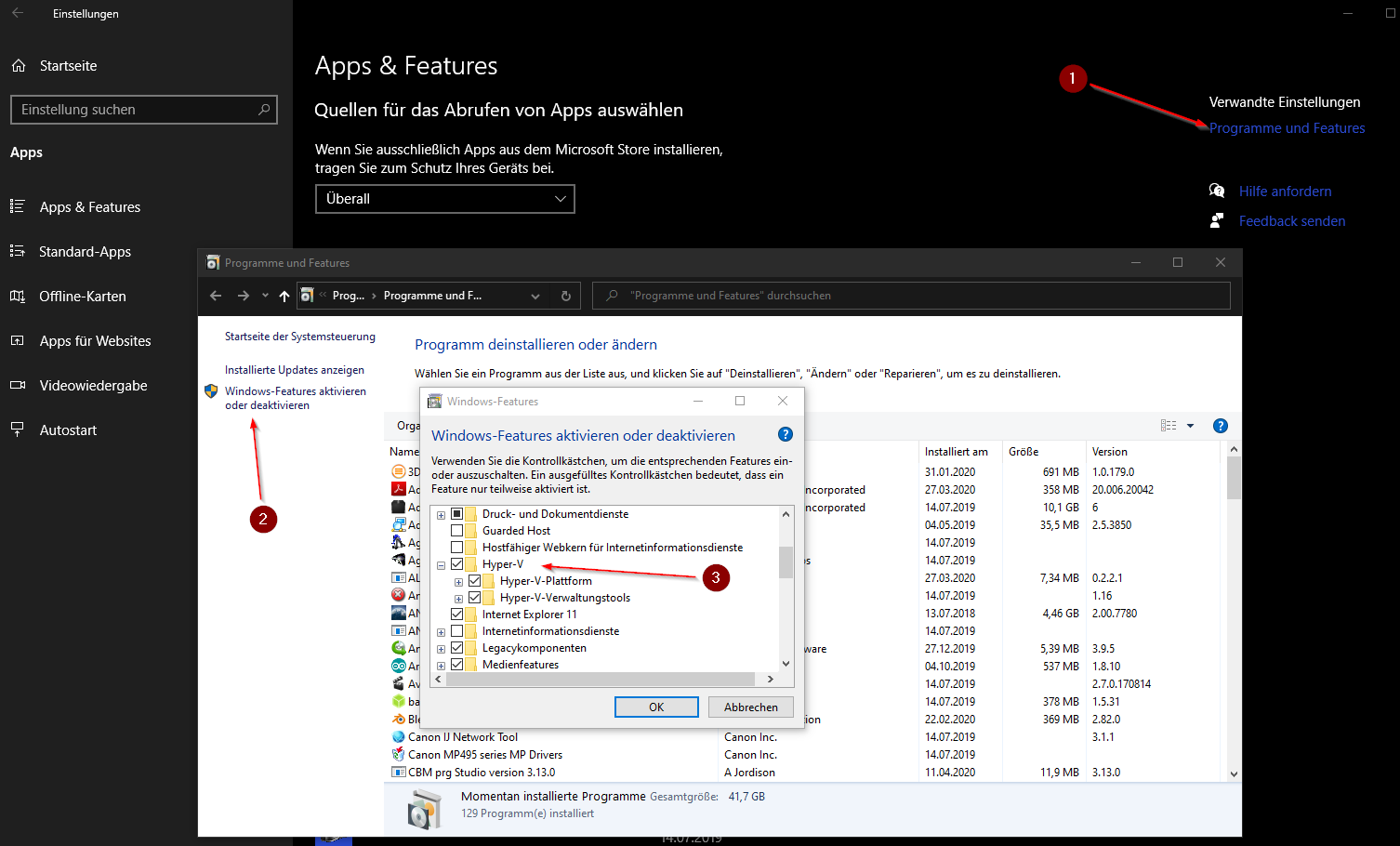
Task: Click the refresh button beside address bar
Action: click(x=565, y=296)
